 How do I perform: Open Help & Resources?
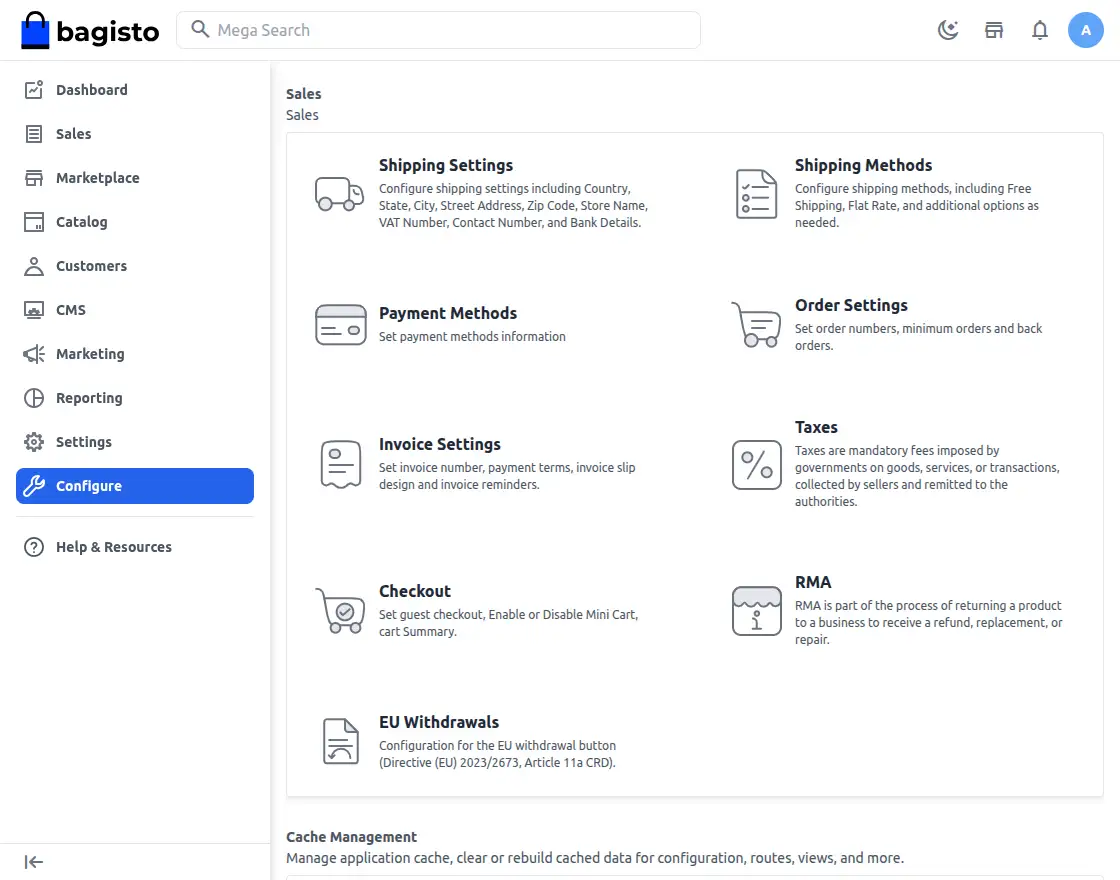pos(135,547)
